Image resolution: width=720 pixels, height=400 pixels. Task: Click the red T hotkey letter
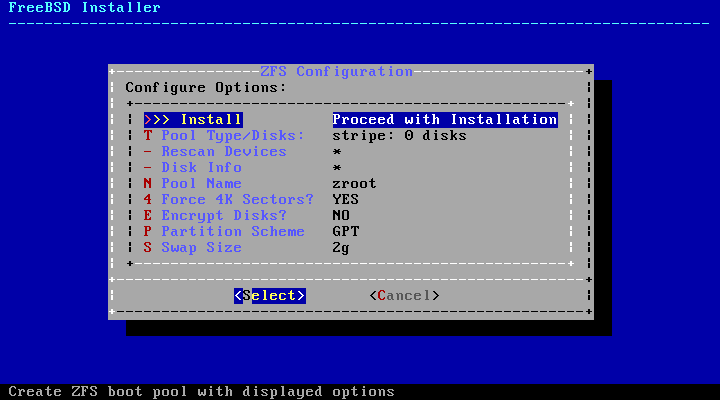148,135
